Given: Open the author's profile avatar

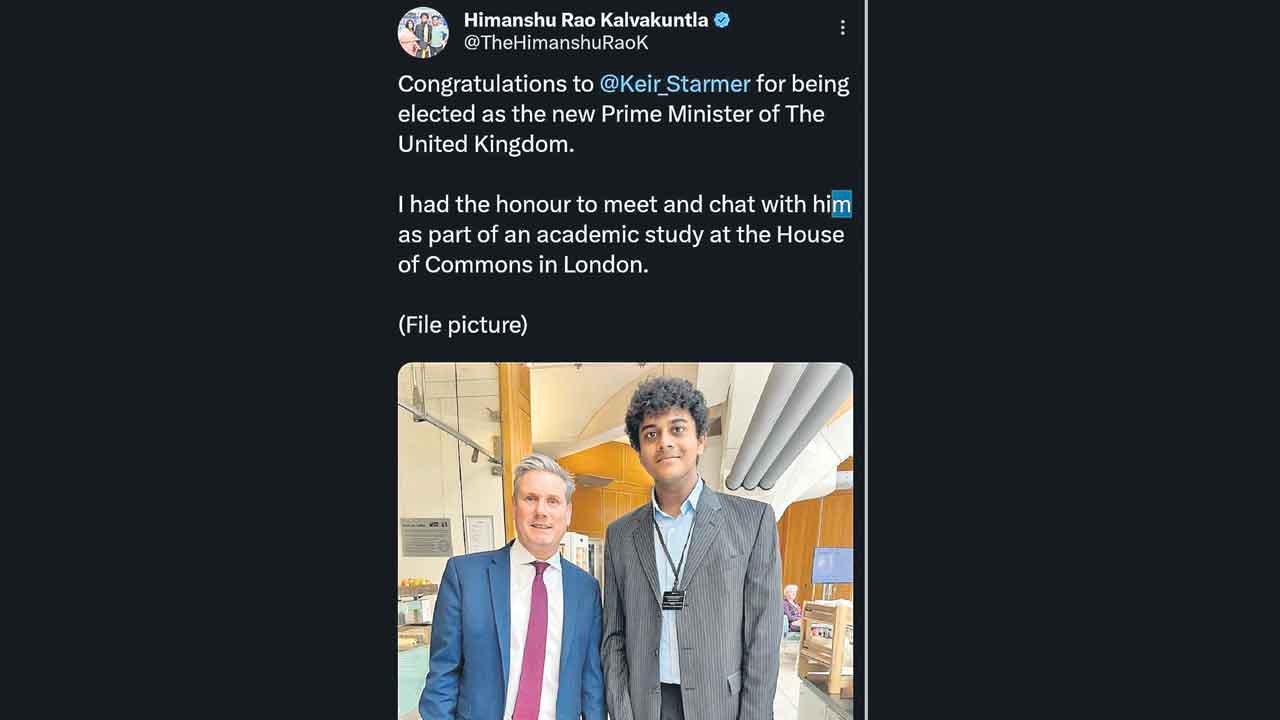Looking at the screenshot, I should [423, 32].
